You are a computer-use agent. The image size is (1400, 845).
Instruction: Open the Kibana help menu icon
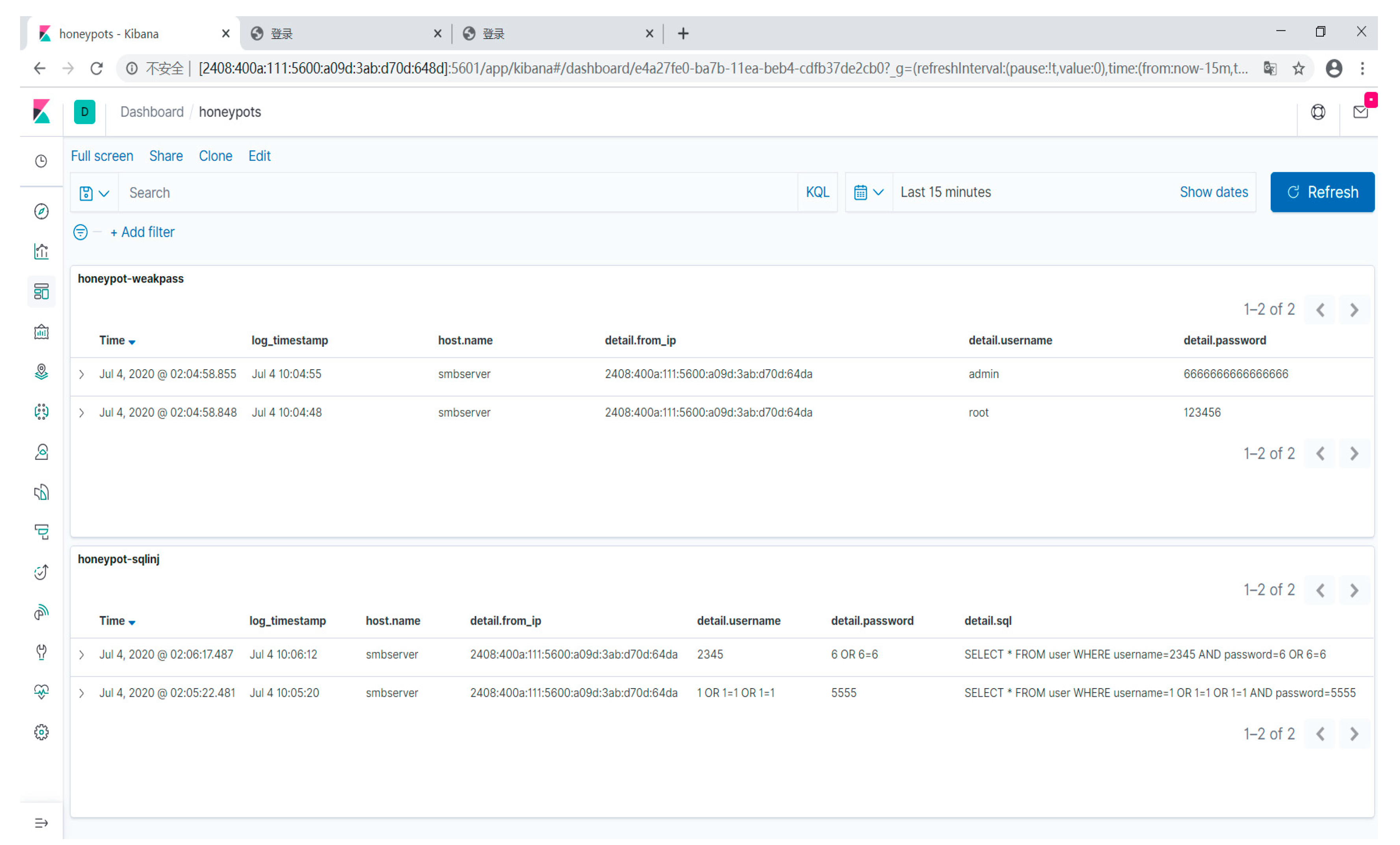(x=1318, y=112)
